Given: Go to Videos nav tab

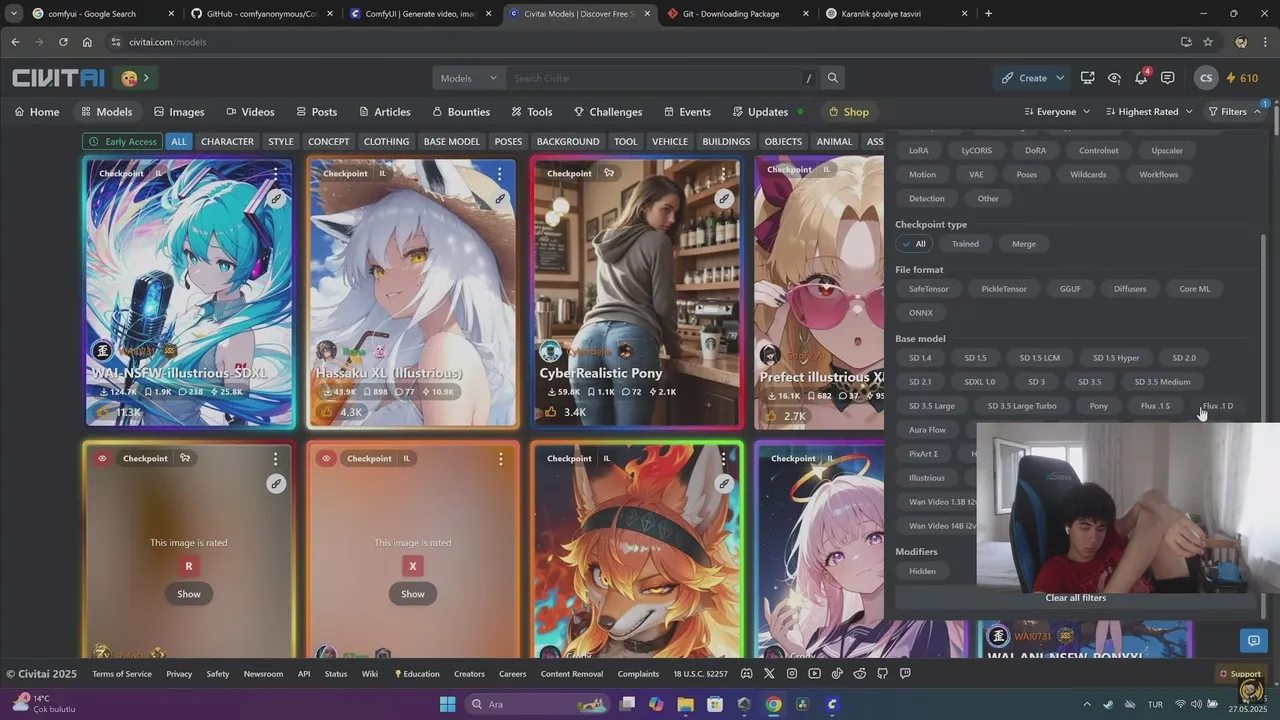Looking at the screenshot, I should 250,112.
